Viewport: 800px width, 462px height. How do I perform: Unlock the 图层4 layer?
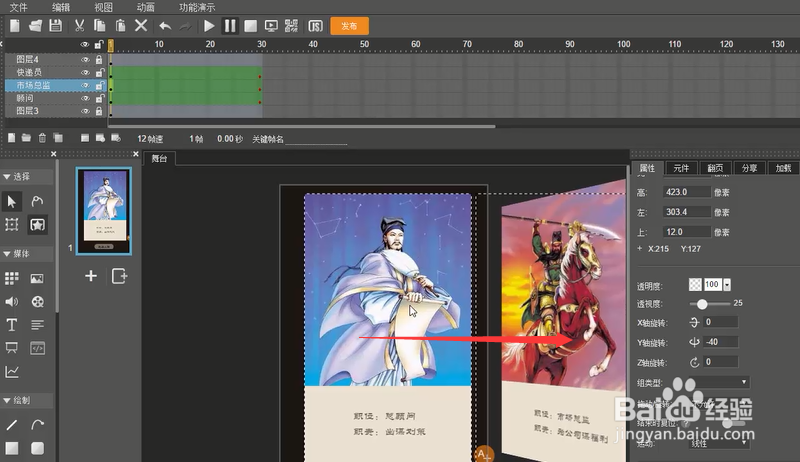(99, 60)
